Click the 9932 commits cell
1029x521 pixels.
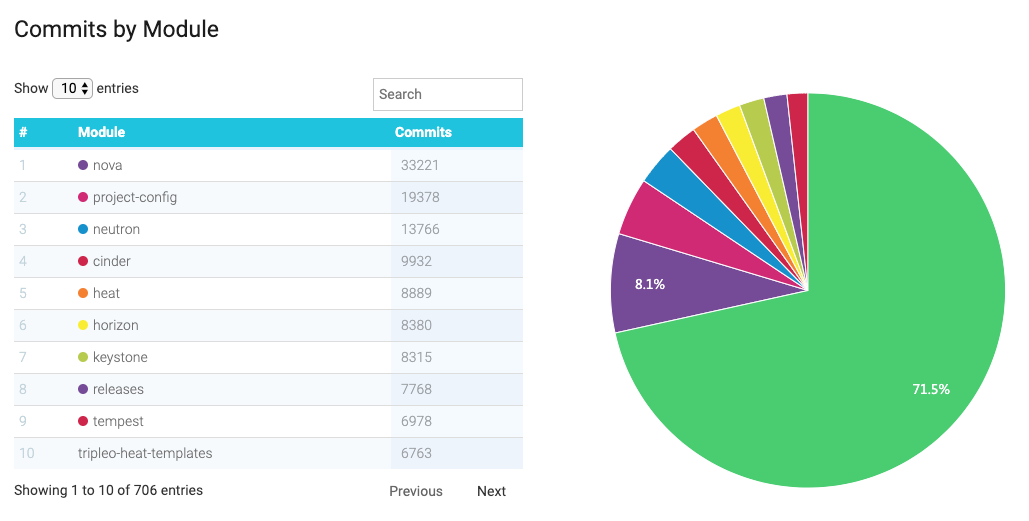click(457, 261)
